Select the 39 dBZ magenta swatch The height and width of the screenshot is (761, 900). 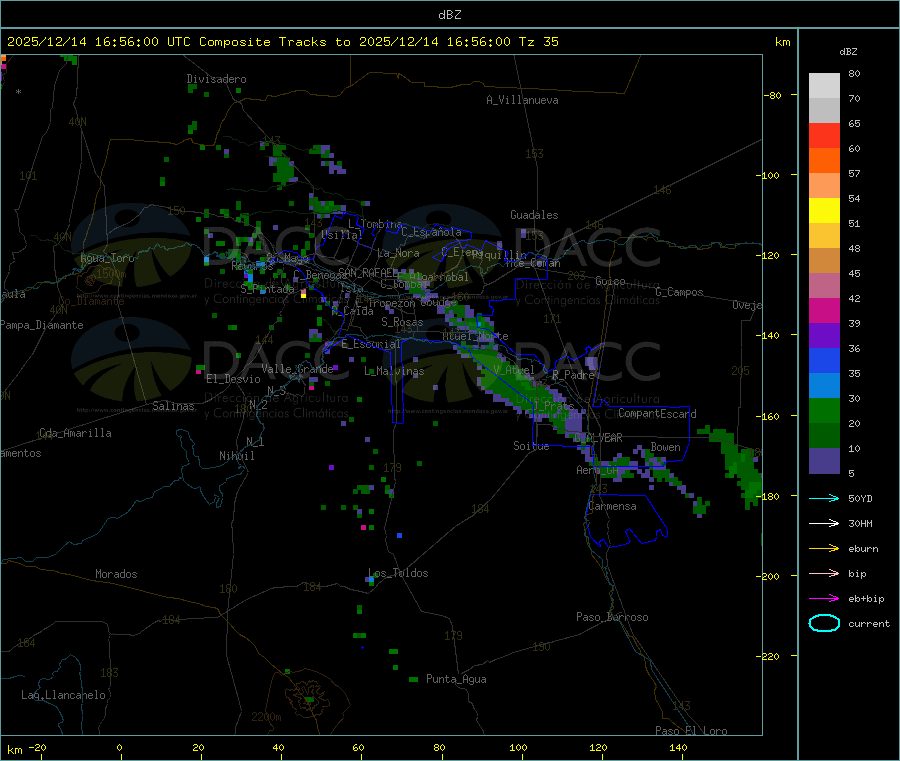coord(824,310)
